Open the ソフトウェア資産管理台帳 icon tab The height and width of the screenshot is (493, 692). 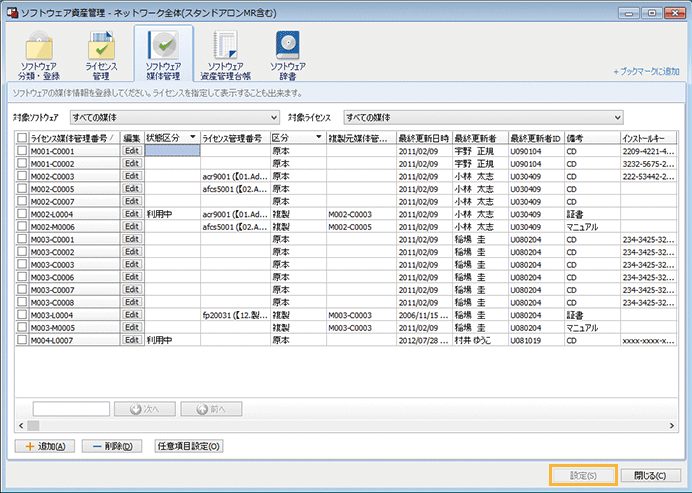(226, 55)
